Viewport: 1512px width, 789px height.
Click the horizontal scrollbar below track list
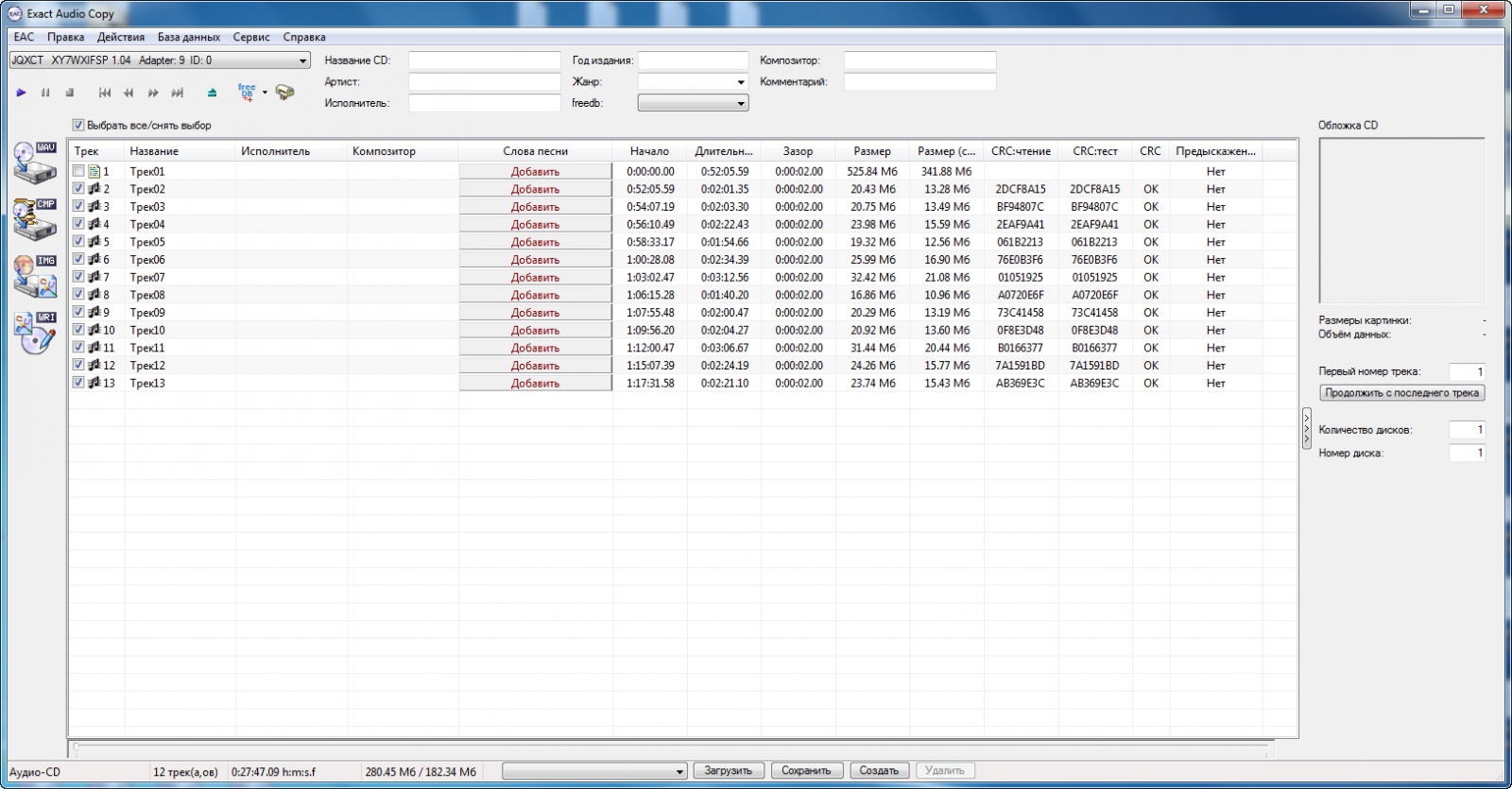(672, 747)
